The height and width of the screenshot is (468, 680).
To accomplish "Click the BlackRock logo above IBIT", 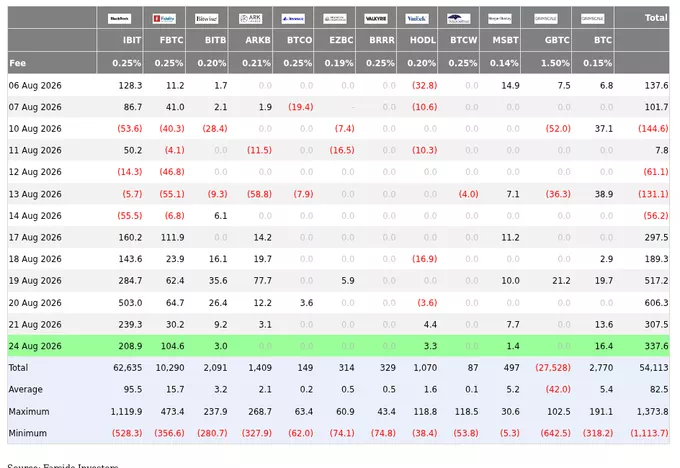I will click(x=119, y=19).
